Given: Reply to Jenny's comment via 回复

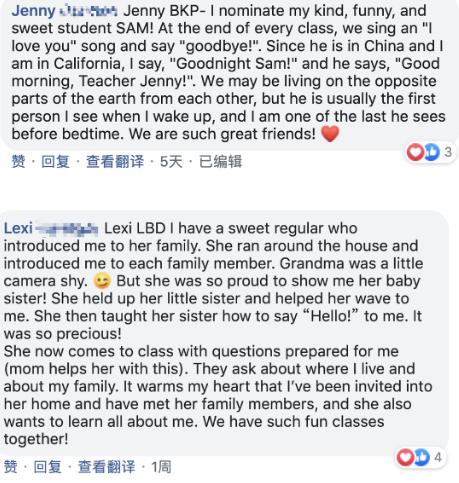Looking at the screenshot, I should click(55, 162).
